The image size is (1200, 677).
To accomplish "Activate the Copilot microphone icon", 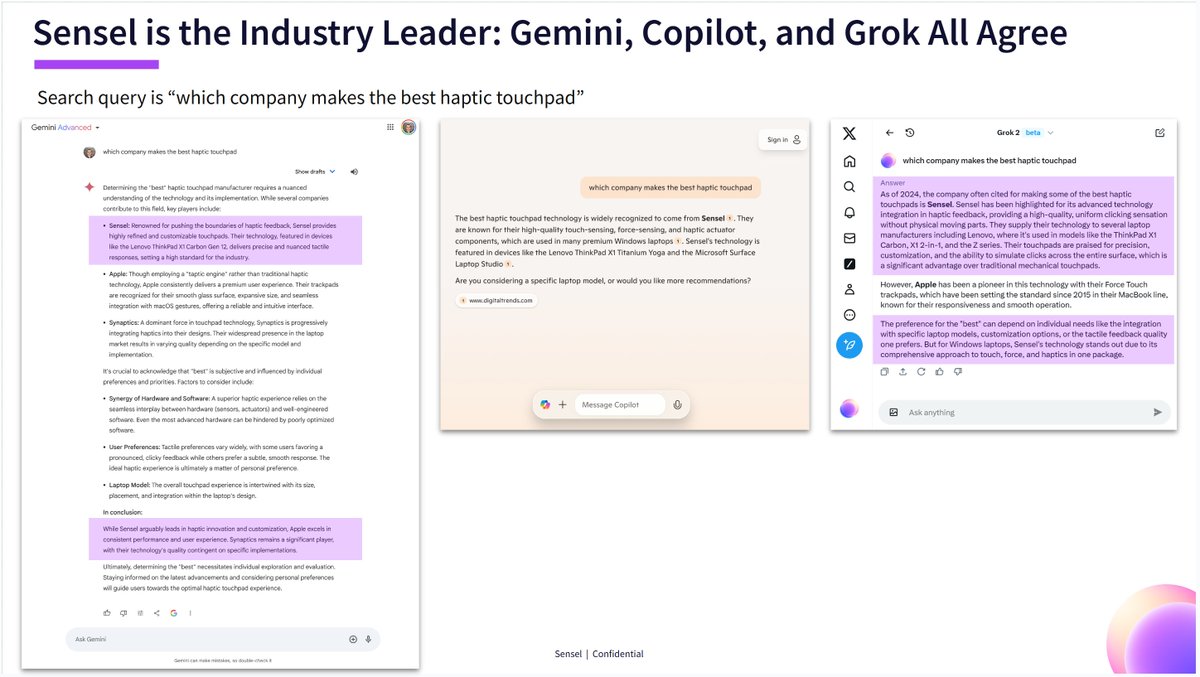I will [x=678, y=404].
